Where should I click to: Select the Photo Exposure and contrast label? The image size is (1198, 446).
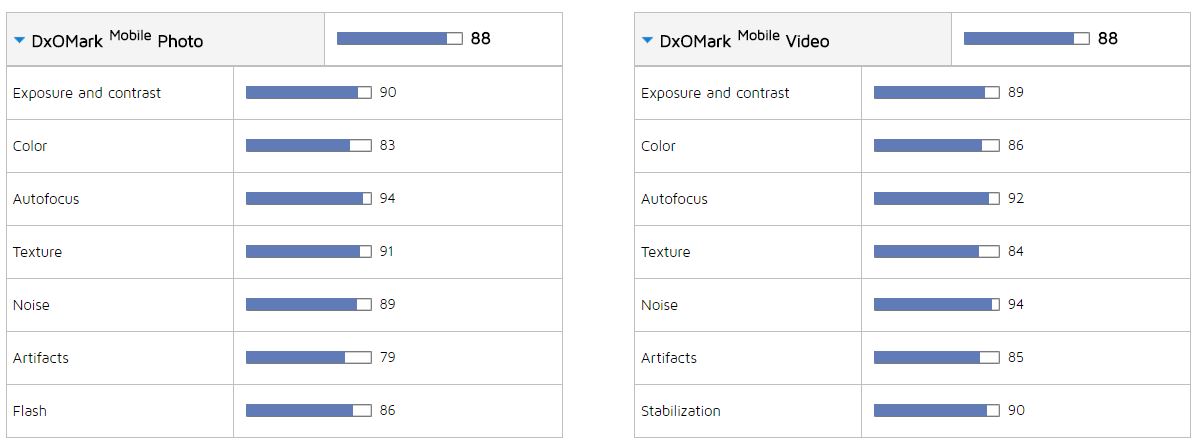(87, 93)
